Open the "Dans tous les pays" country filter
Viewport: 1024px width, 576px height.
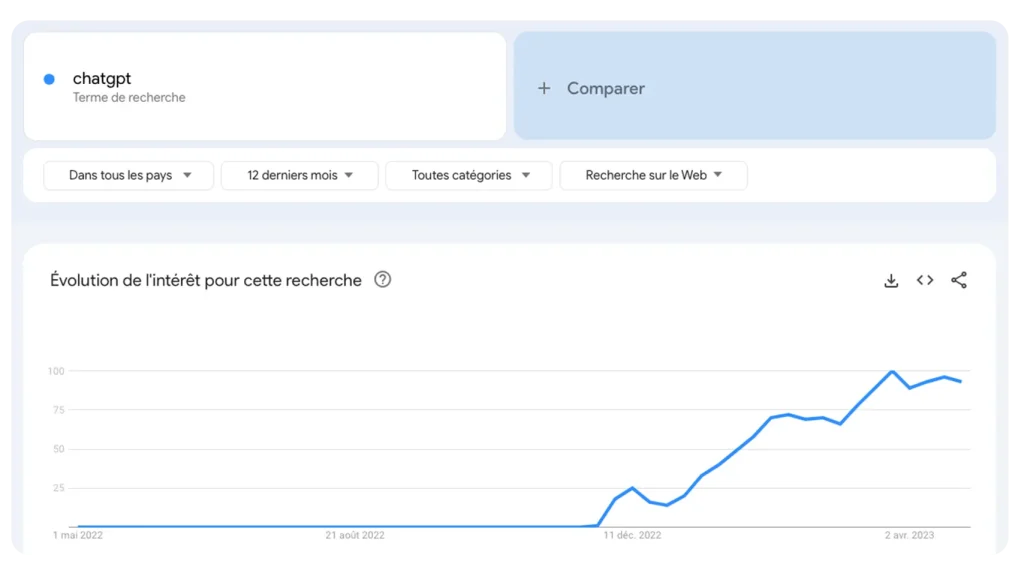click(128, 175)
